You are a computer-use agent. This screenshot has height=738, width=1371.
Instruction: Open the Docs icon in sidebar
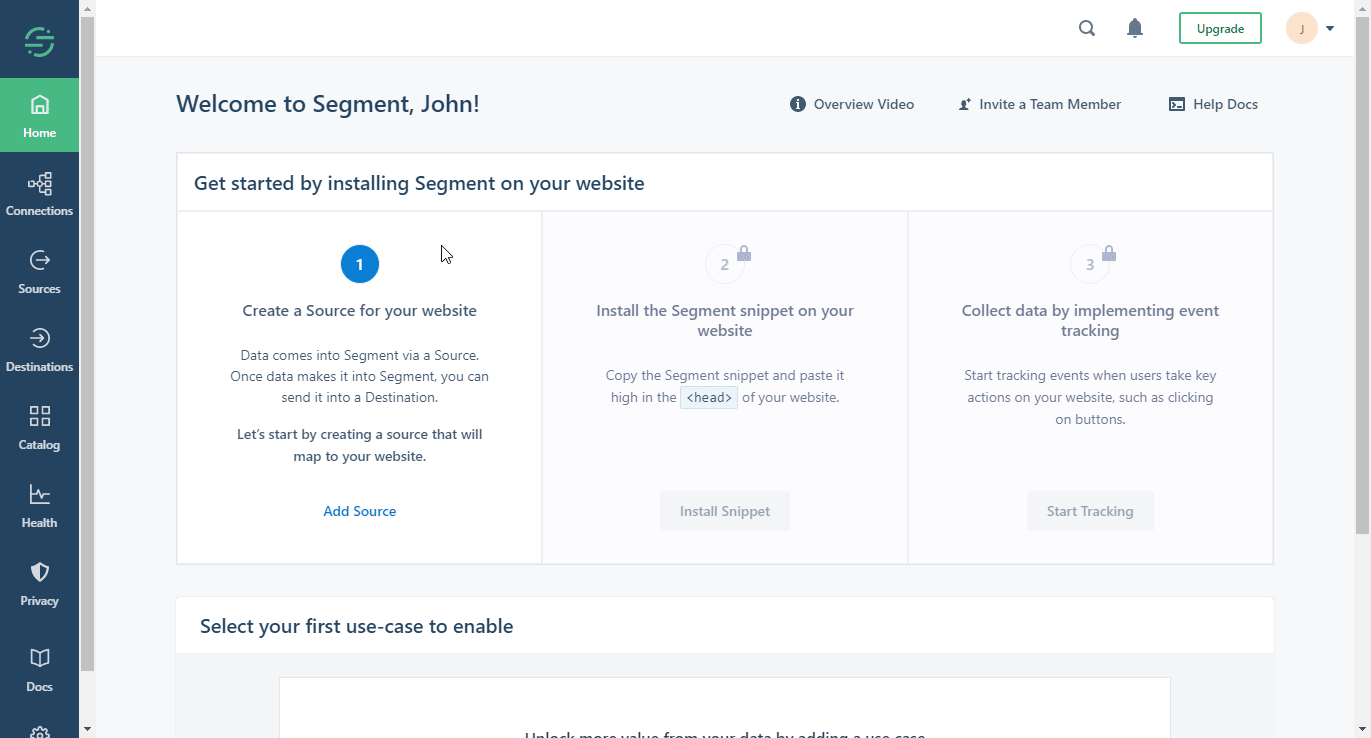coord(39,668)
